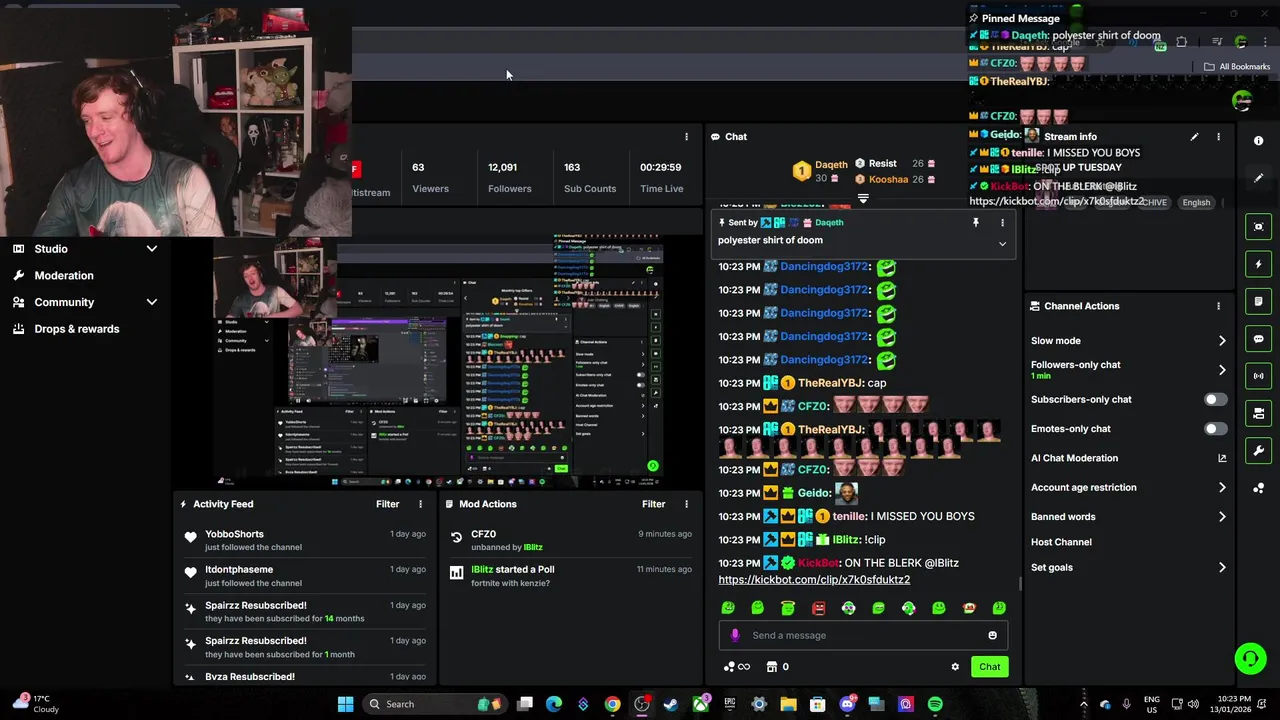Open Activity Feed three-dot menu

click(420, 504)
